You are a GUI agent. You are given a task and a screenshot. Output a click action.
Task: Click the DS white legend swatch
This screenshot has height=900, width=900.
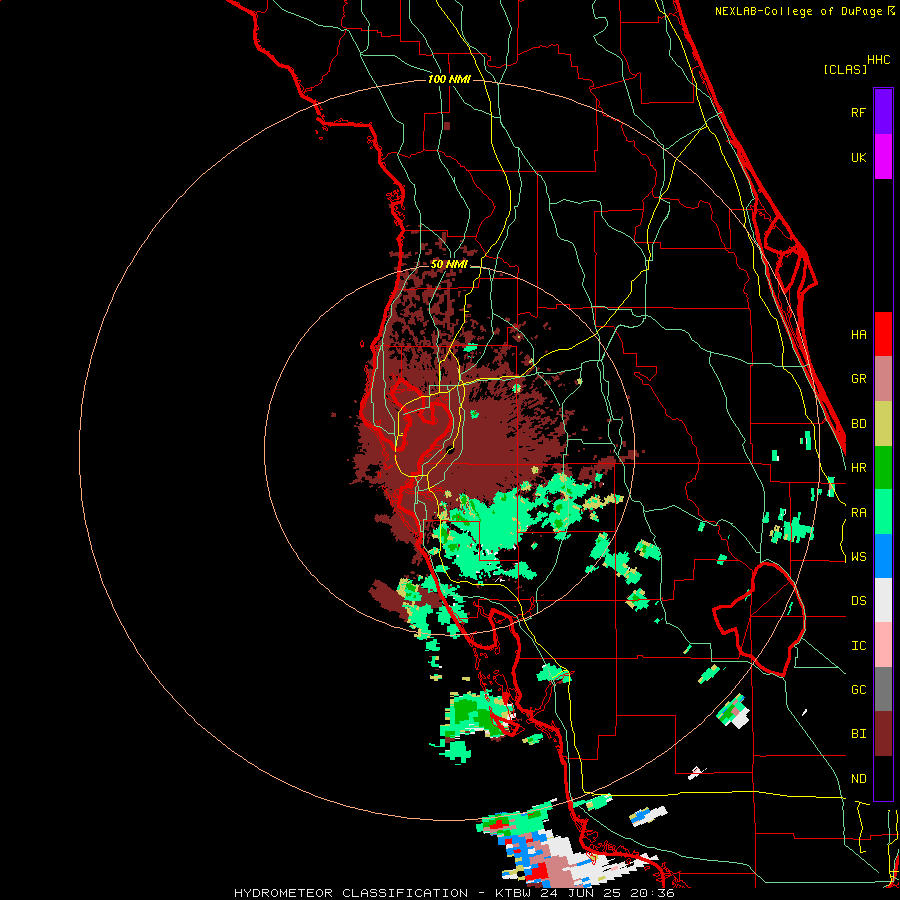[883, 600]
